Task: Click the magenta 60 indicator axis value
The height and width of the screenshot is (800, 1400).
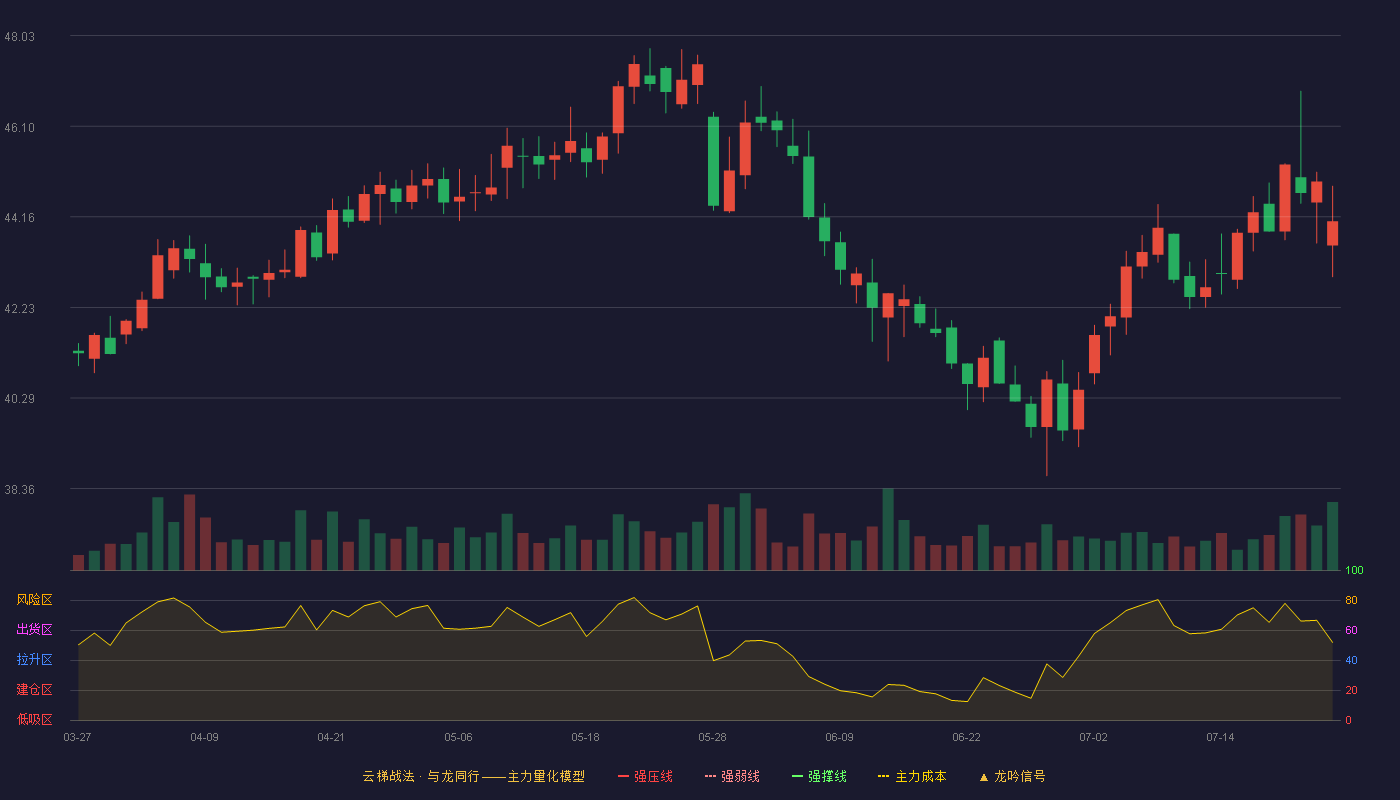Action: click(x=1351, y=630)
